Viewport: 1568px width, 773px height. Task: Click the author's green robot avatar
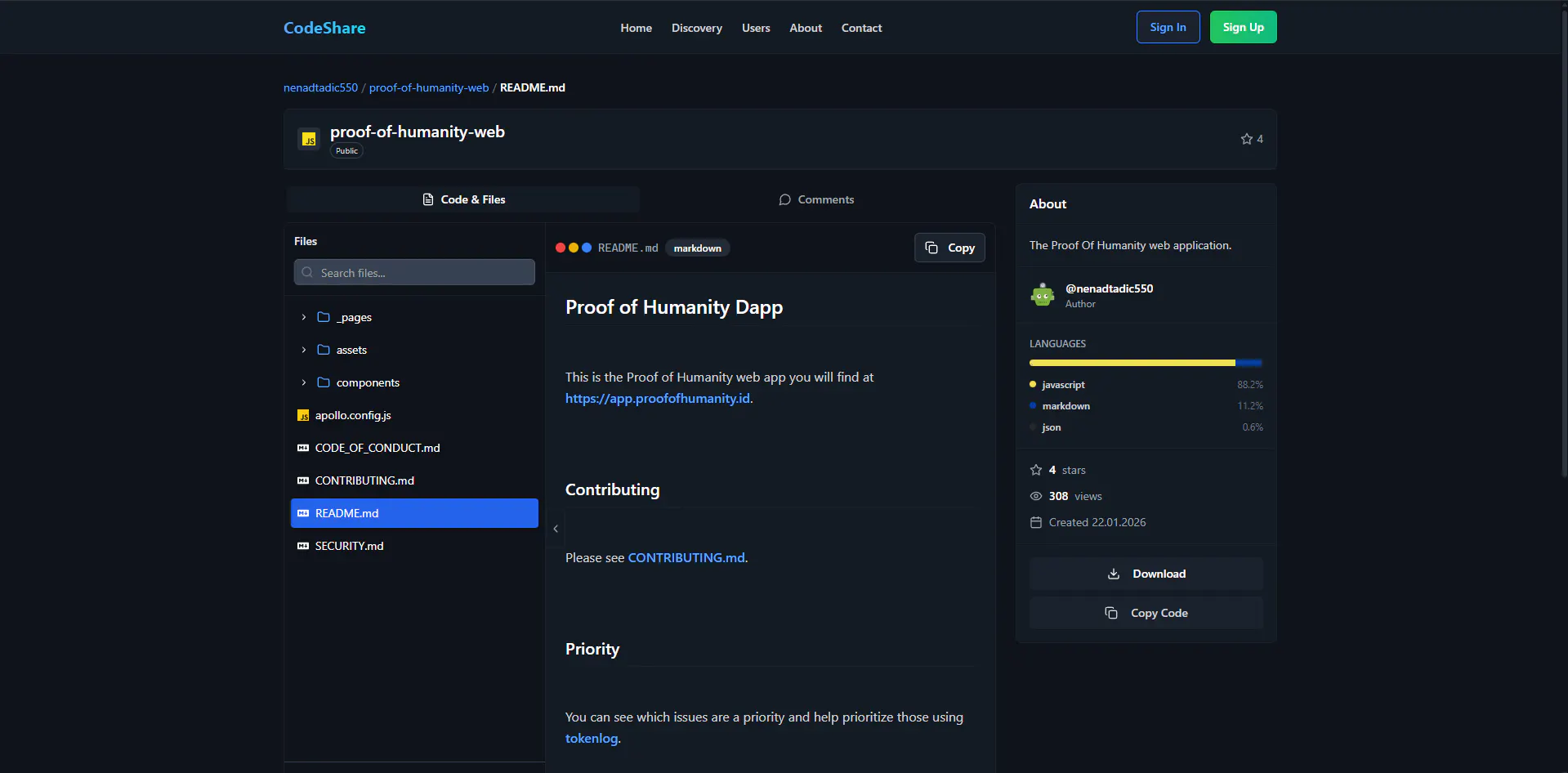coord(1043,295)
